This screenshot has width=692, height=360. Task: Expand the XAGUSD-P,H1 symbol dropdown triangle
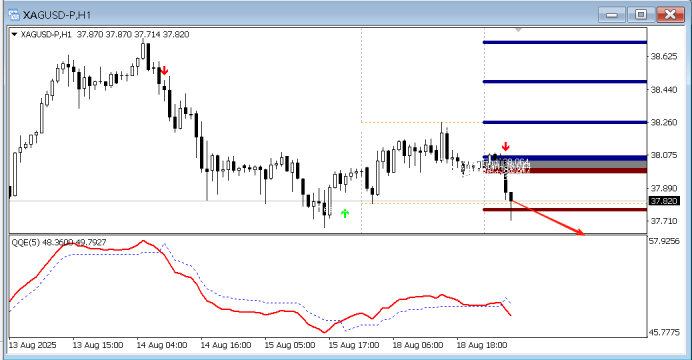point(14,34)
